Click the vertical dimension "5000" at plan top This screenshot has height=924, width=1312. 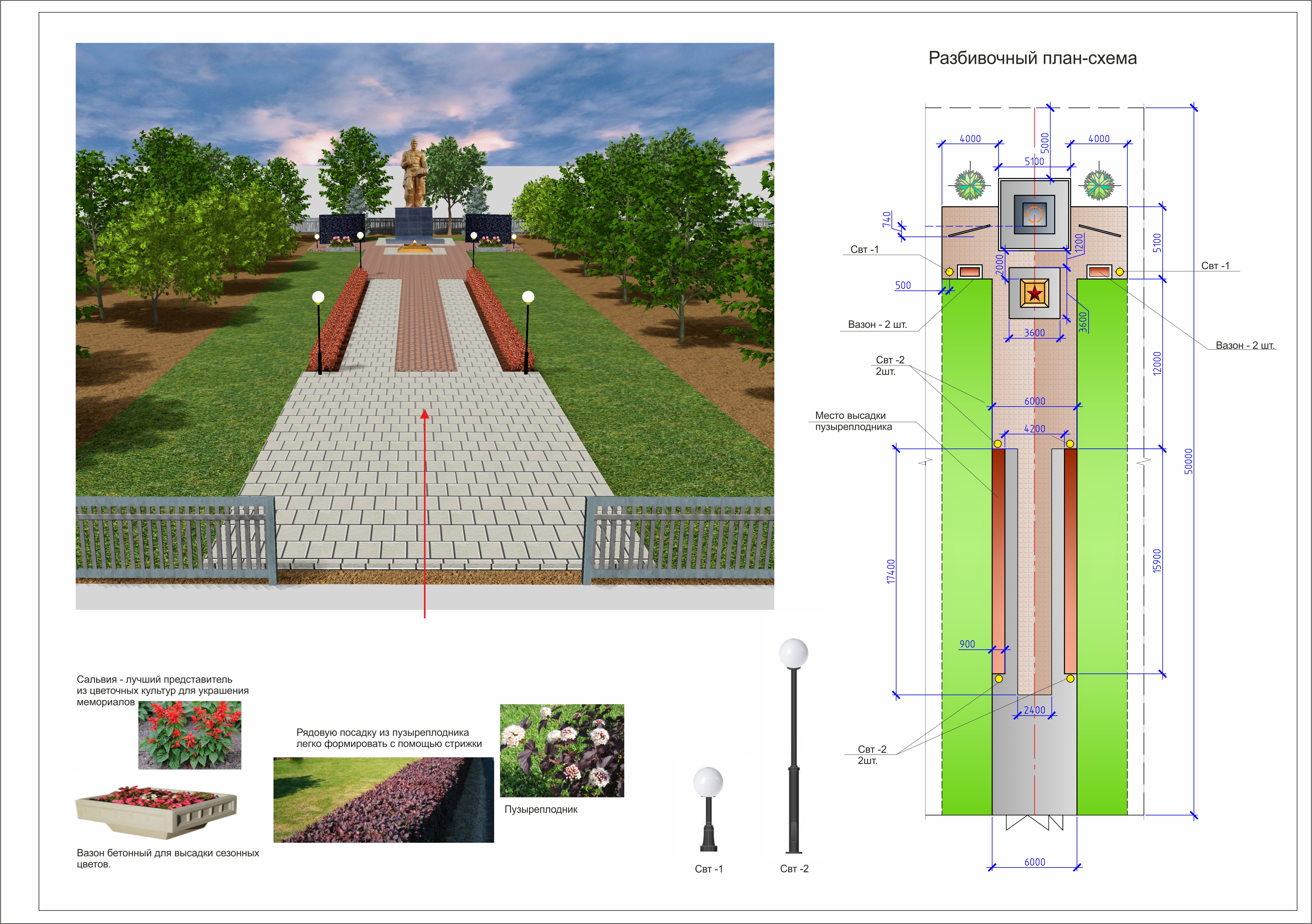pos(1045,143)
